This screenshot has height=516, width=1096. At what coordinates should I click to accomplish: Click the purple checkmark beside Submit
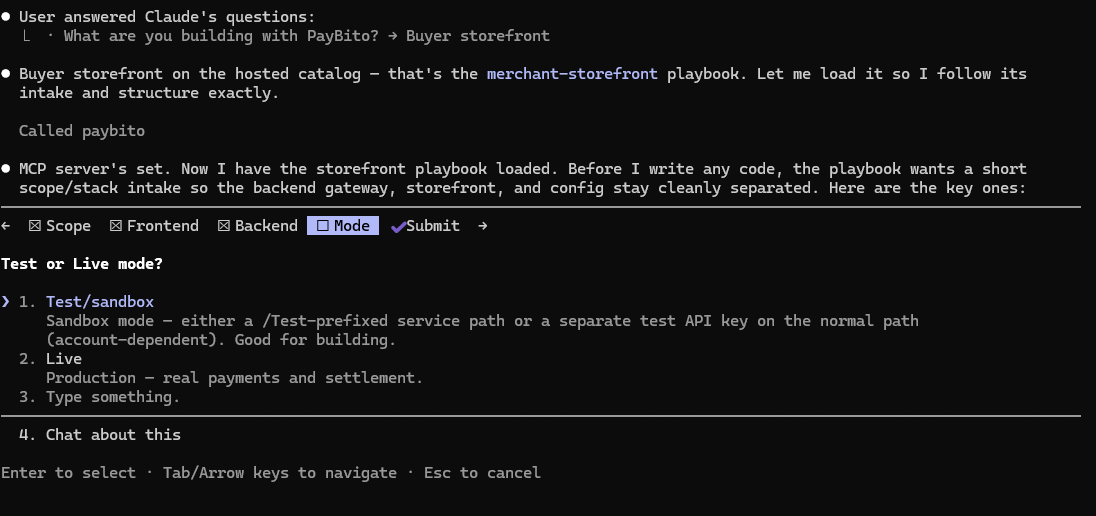[x=398, y=227]
